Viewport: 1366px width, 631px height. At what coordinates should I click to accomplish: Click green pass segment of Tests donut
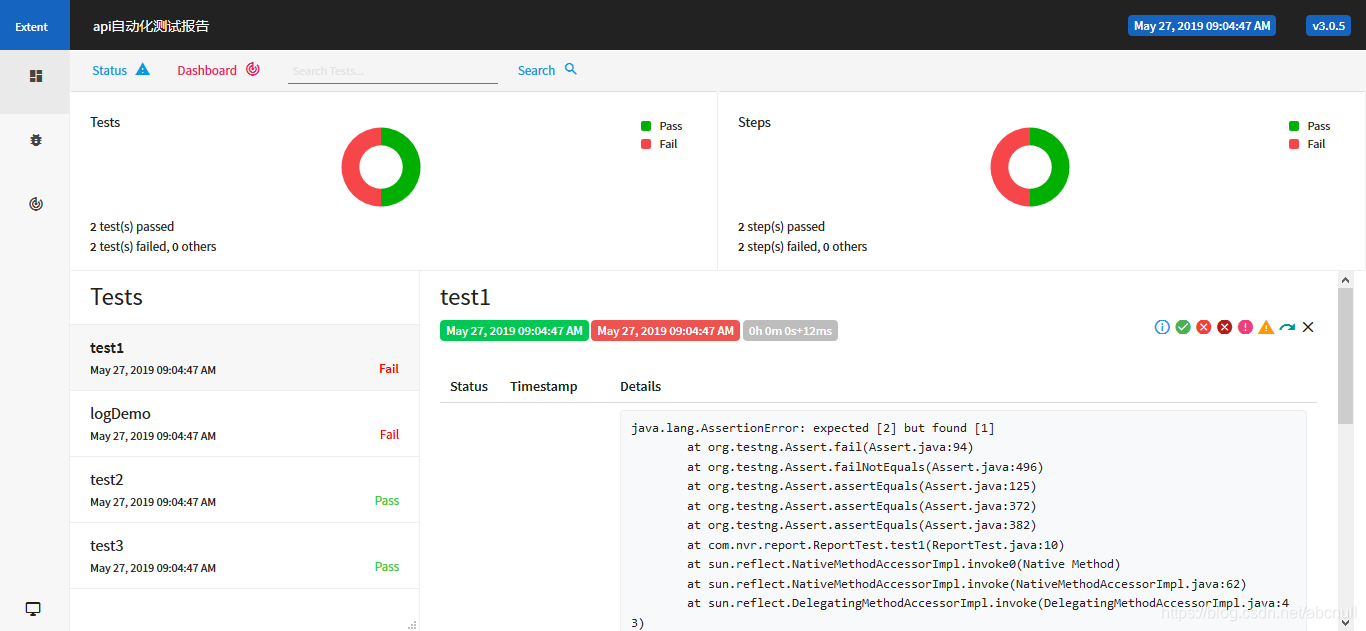410,167
